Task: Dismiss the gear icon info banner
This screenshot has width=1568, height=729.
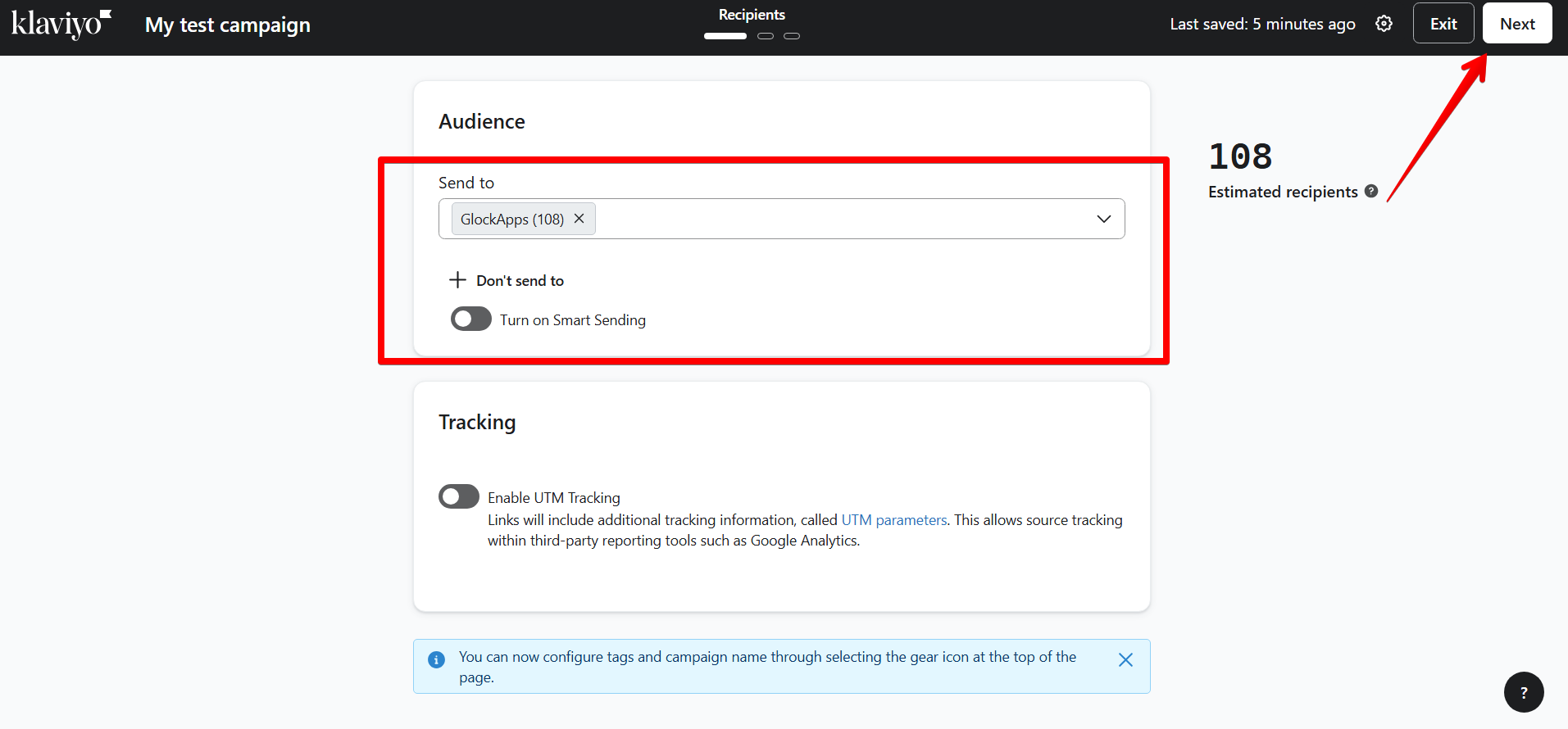Action: coord(1125,660)
